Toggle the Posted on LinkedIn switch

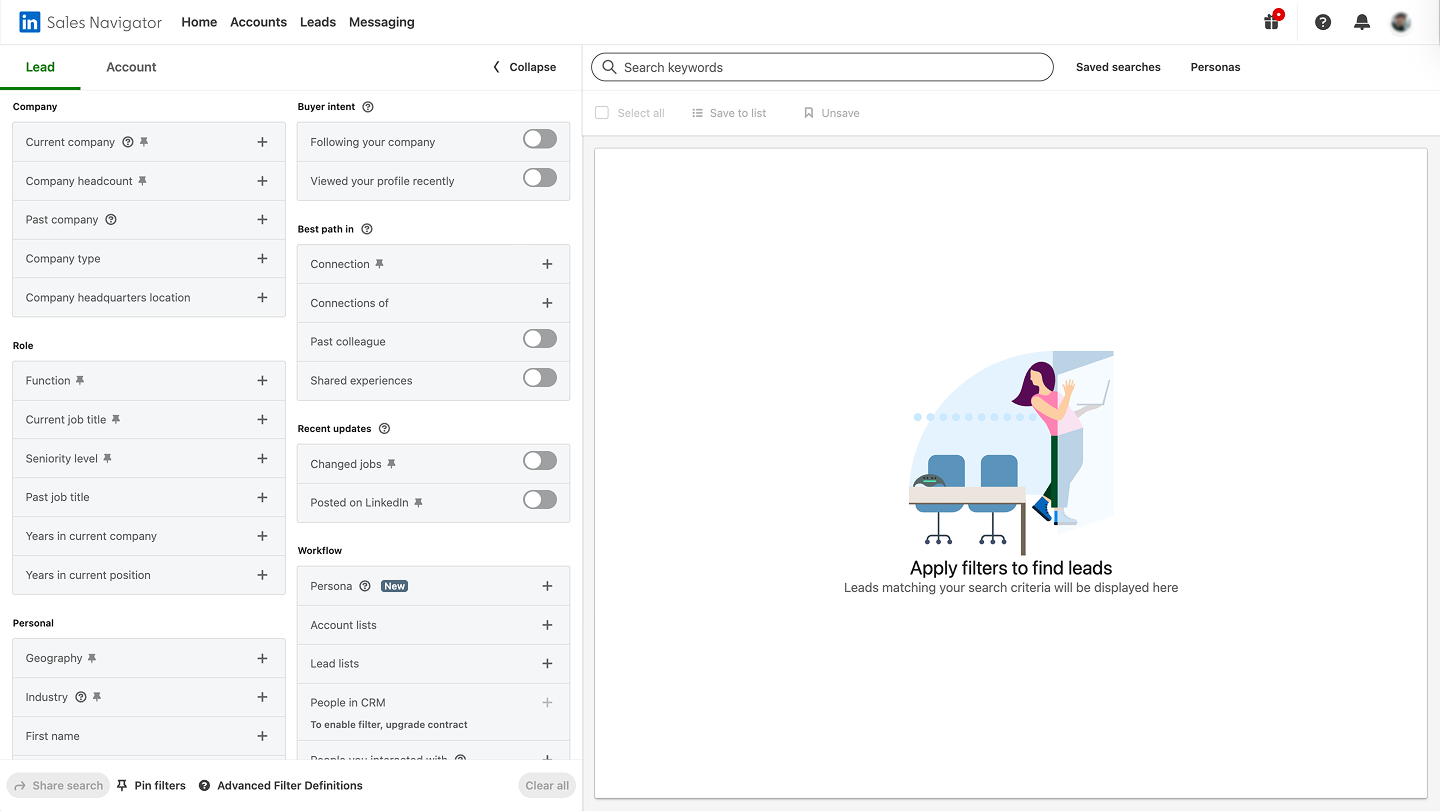[x=539, y=500]
